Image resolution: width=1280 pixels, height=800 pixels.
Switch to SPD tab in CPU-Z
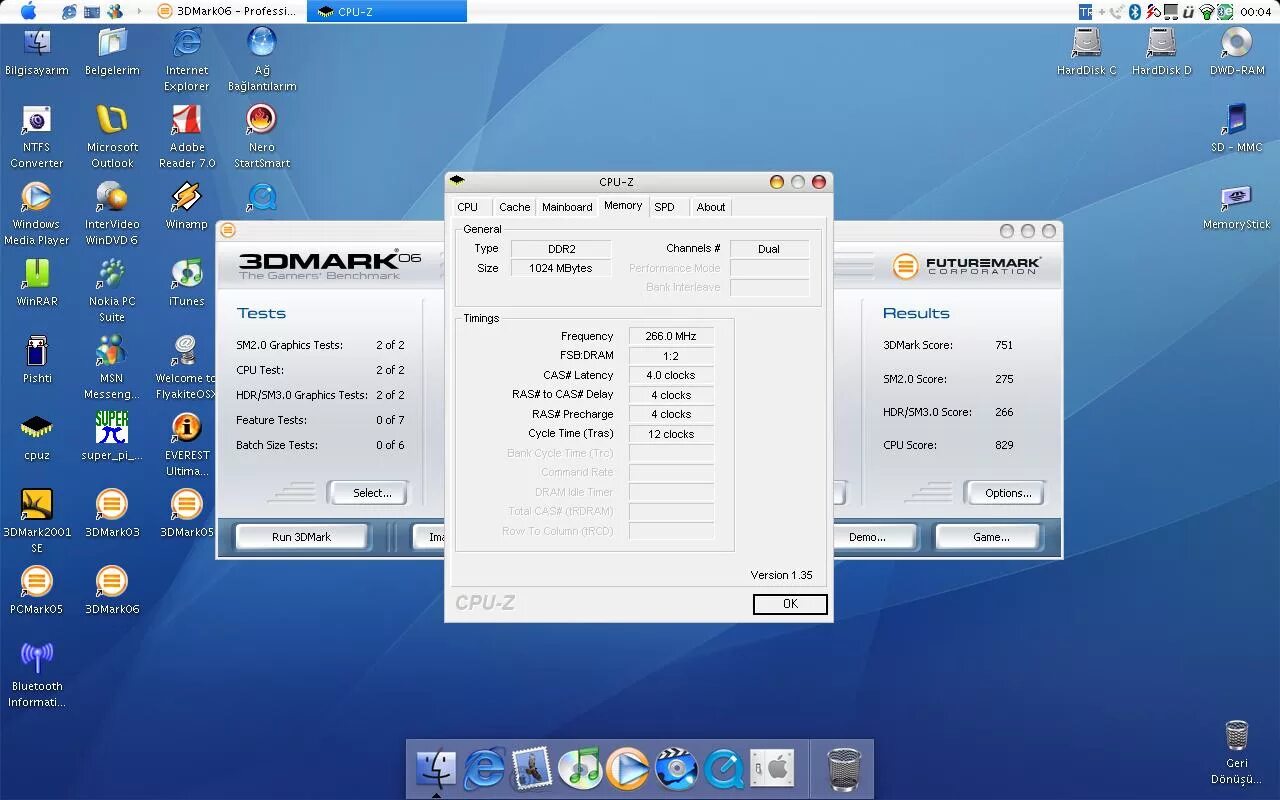664,207
